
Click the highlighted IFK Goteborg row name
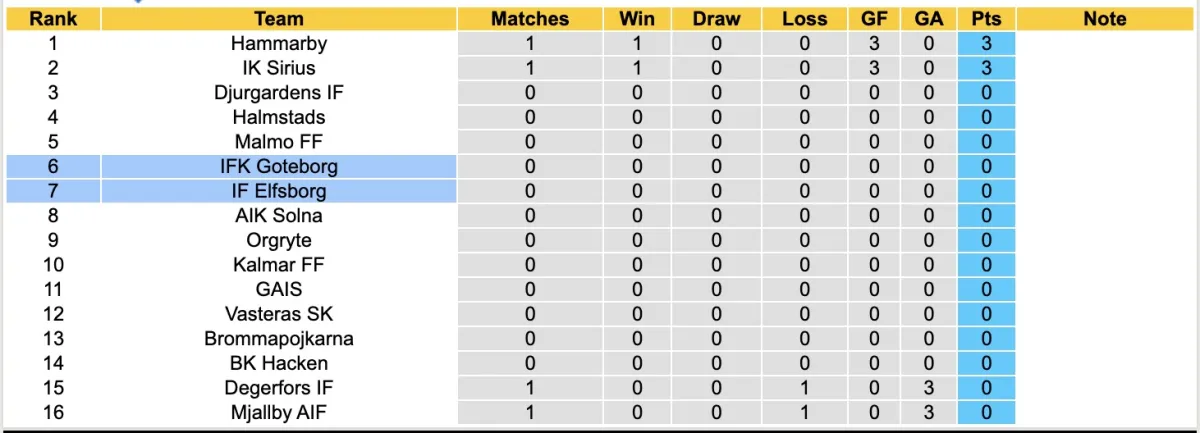click(279, 166)
